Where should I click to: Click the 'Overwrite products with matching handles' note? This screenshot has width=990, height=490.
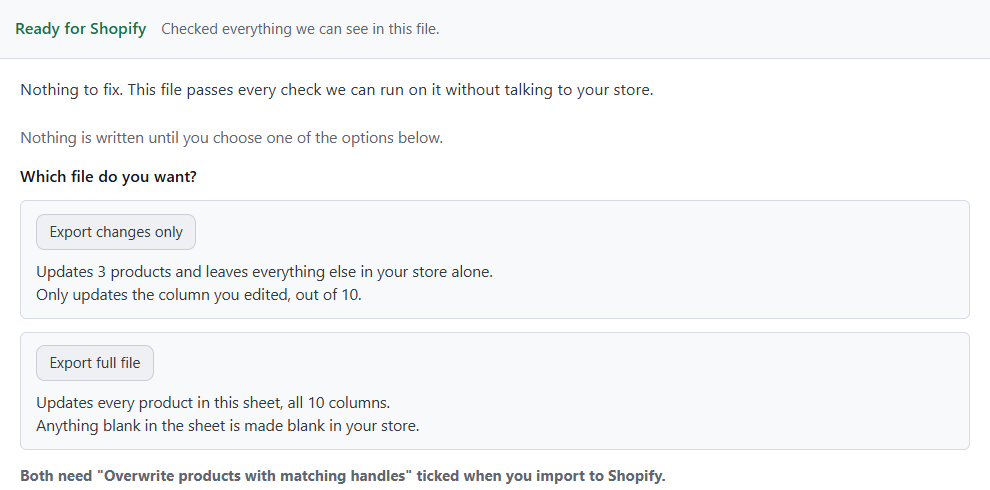(343, 475)
